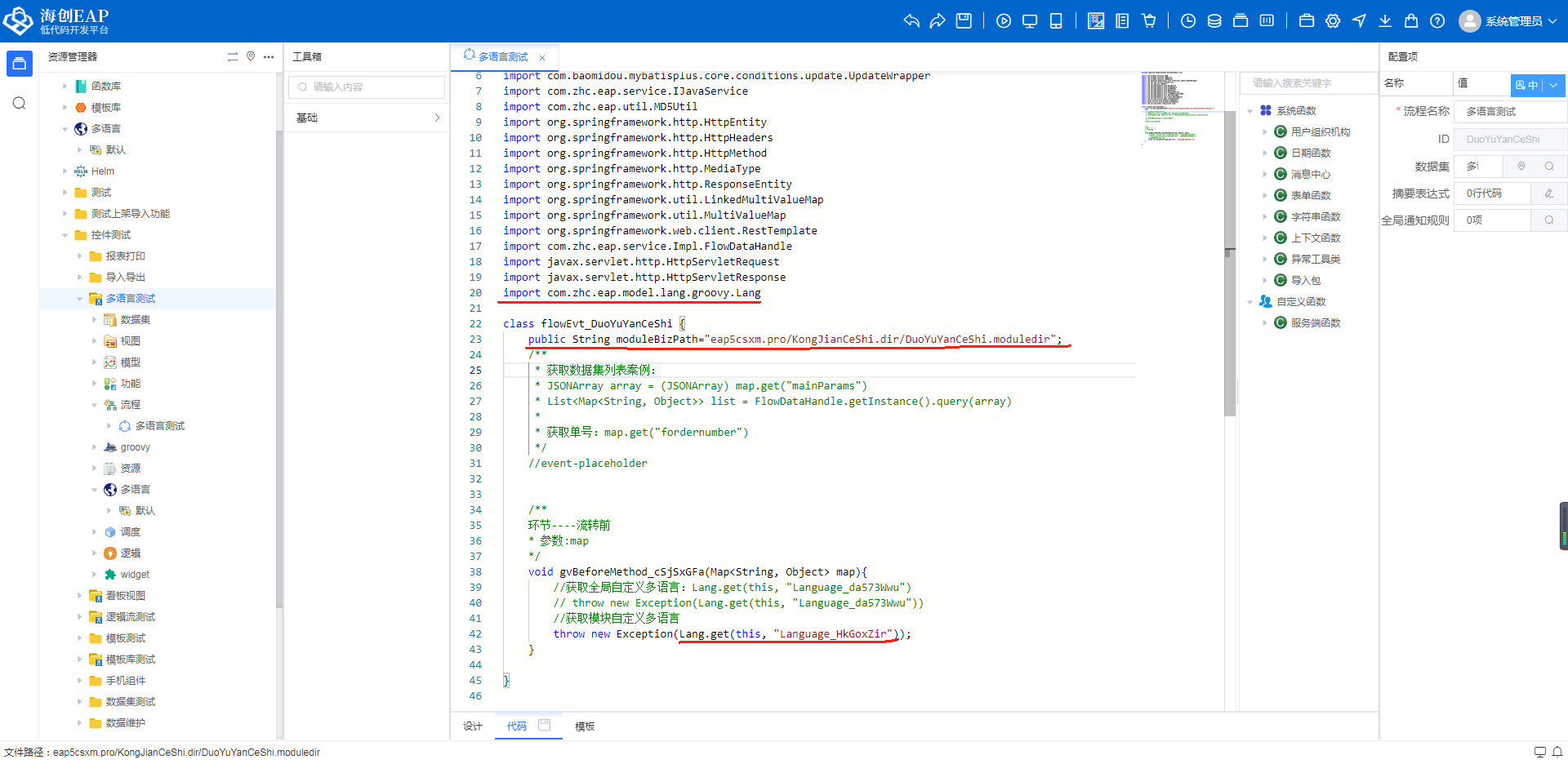The height and width of the screenshot is (764, 1568).
Task: Click the 摘要表达式 edit pencil button
Action: tap(1548, 193)
